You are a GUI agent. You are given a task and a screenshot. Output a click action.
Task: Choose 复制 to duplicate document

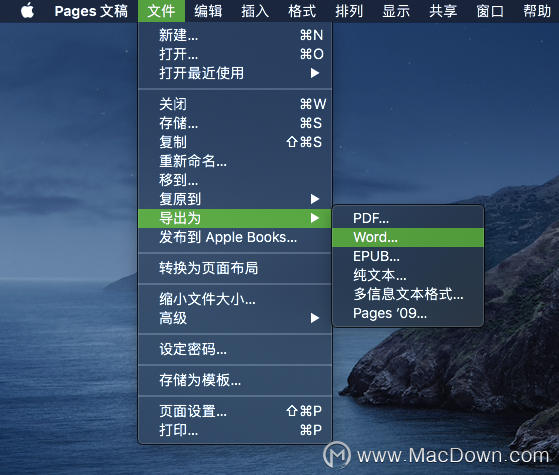pyautogui.click(x=235, y=142)
